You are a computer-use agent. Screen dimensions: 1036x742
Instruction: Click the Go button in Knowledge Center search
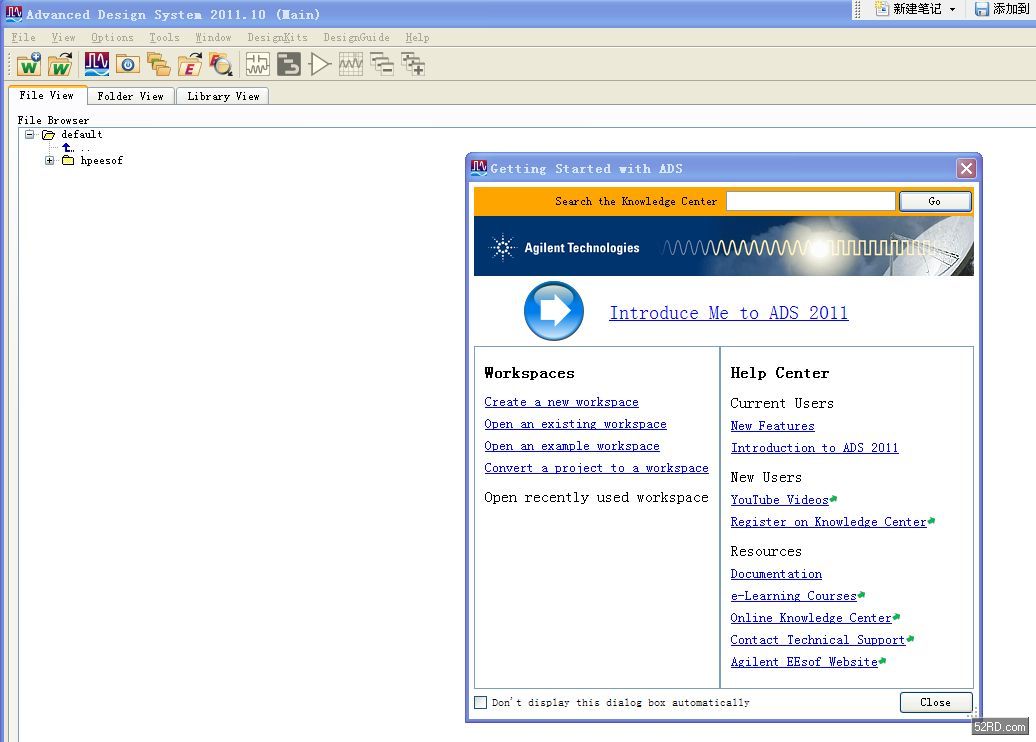935,201
